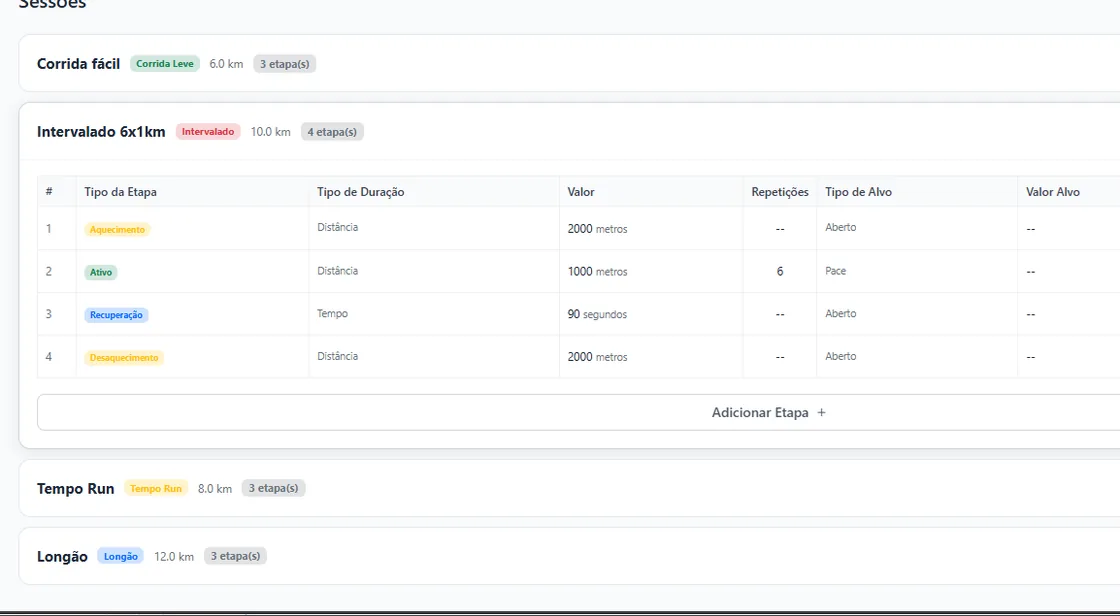Select the Recuperação stage badge
Screen dimensions: 1120x616
(x=116, y=315)
